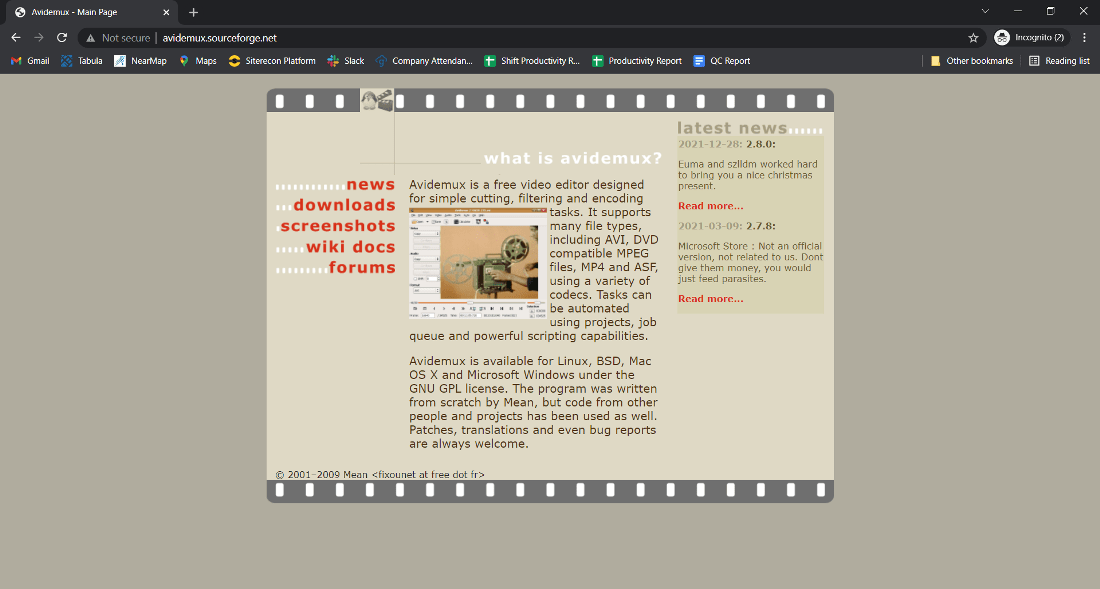This screenshot has width=1100, height=589.
Task: Bookmark this page with star icon
Action: (x=973, y=38)
